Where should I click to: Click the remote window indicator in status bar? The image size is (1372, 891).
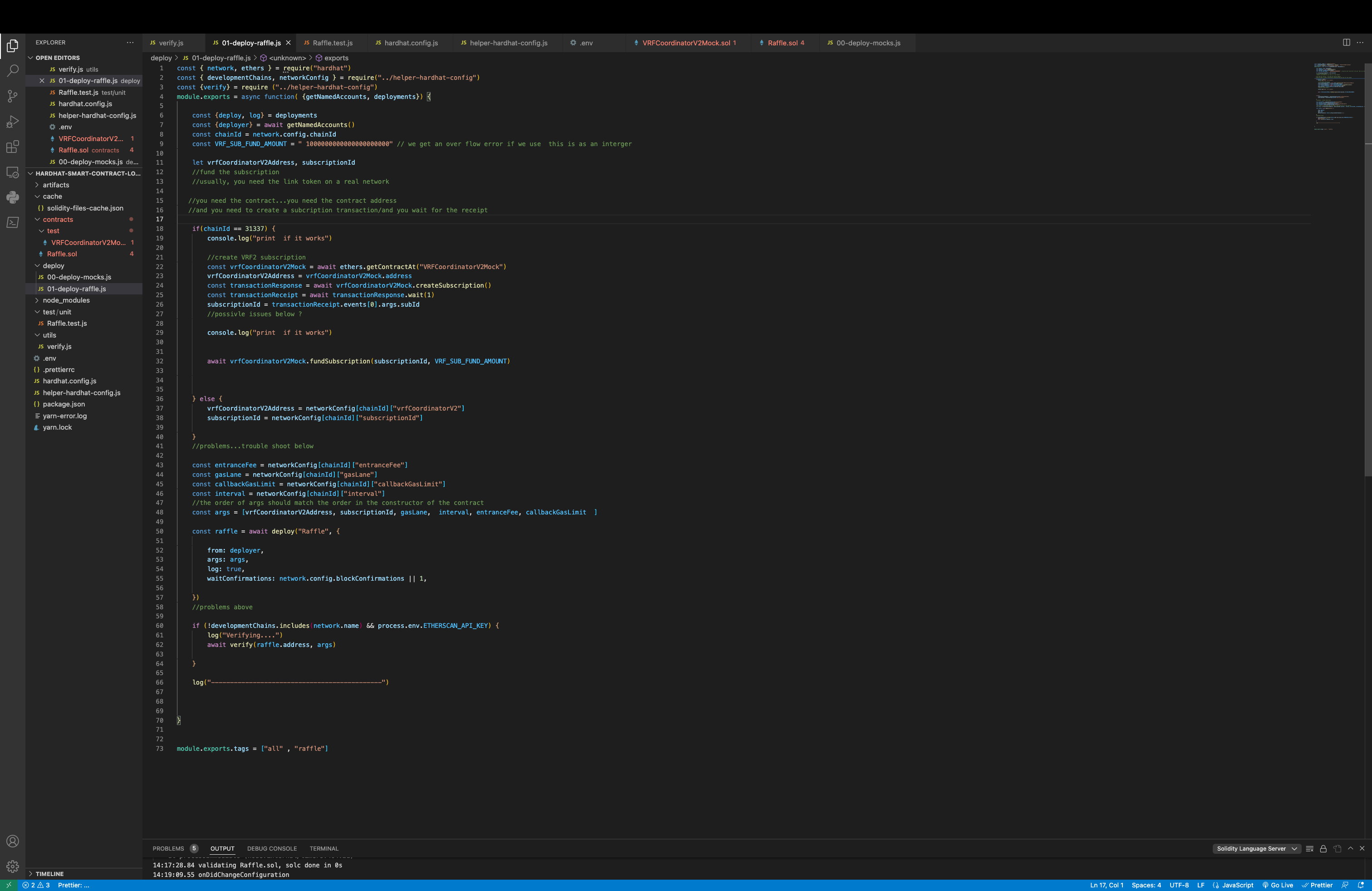pyautogui.click(x=9, y=885)
